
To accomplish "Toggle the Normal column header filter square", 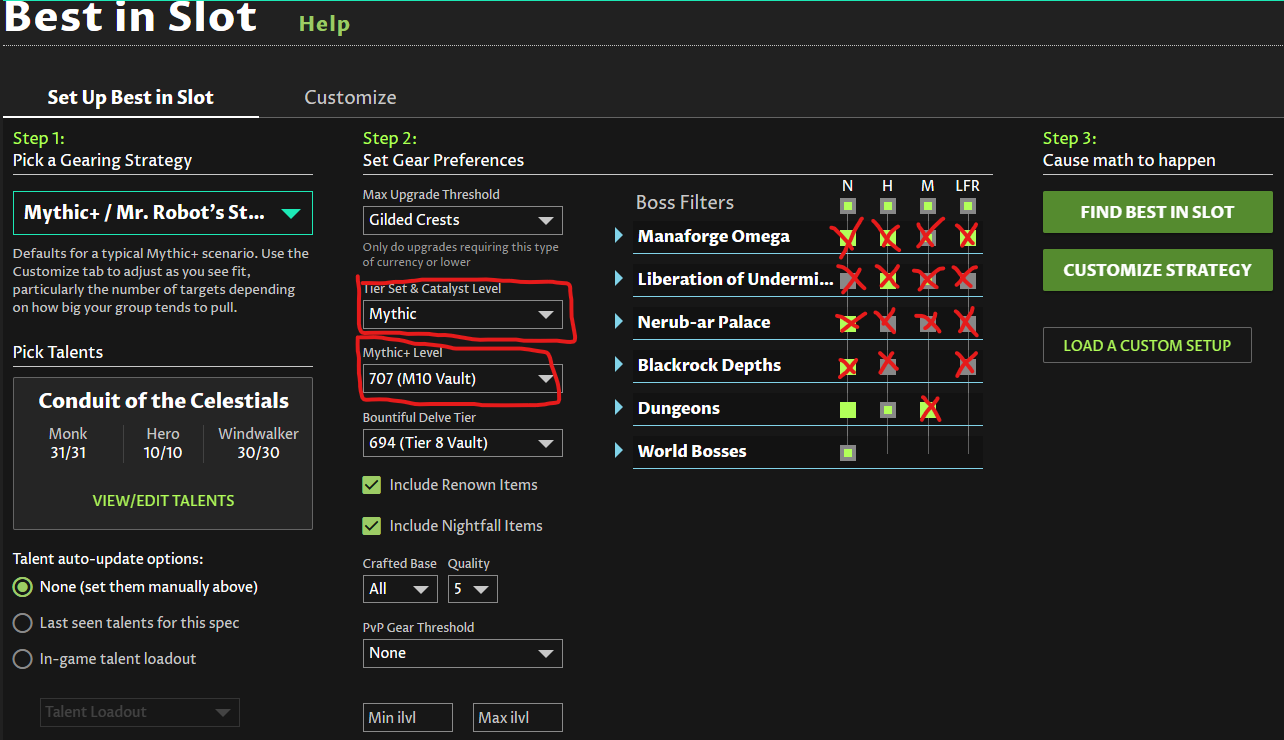I will point(848,206).
